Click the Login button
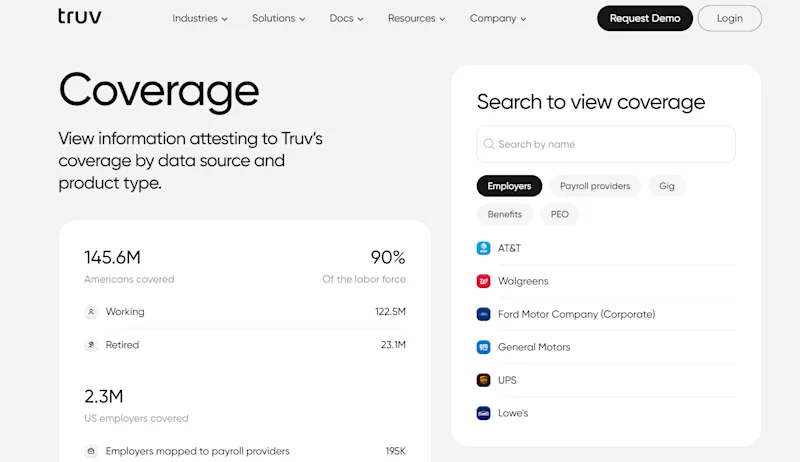 730,18
